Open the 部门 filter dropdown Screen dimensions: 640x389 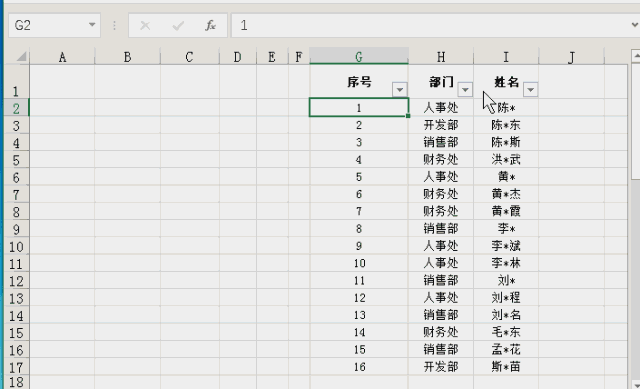(465, 89)
